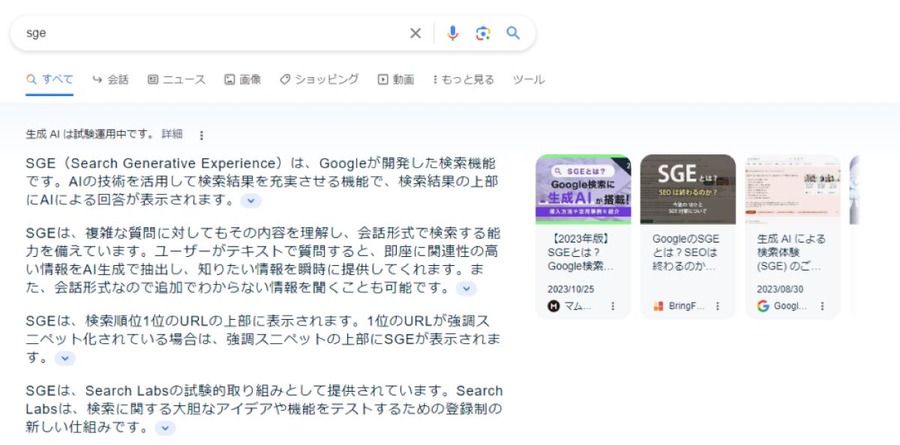The image size is (900, 445).
Task: Open the 【2023年版】SGEとは? card thumbnail
Action: coord(583,189)
